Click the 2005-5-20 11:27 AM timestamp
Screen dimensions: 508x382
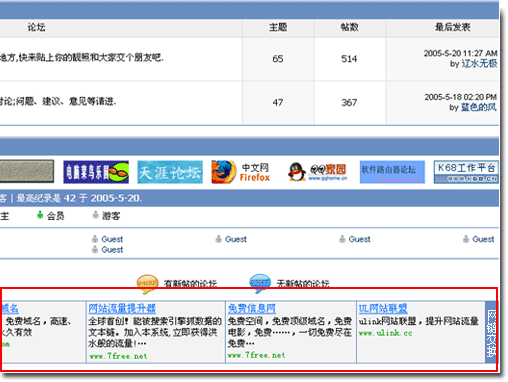tap(460, 53)
